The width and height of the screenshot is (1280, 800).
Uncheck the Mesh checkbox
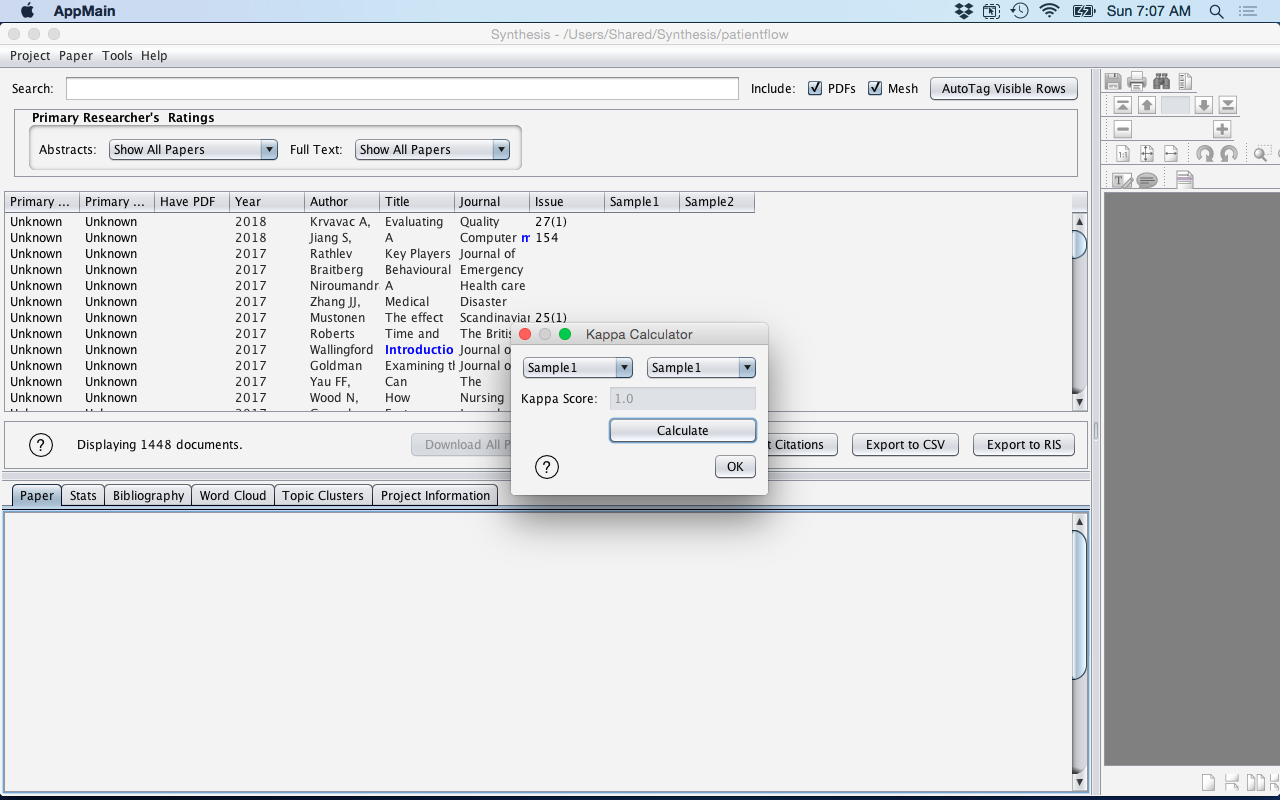coord(876,88)
